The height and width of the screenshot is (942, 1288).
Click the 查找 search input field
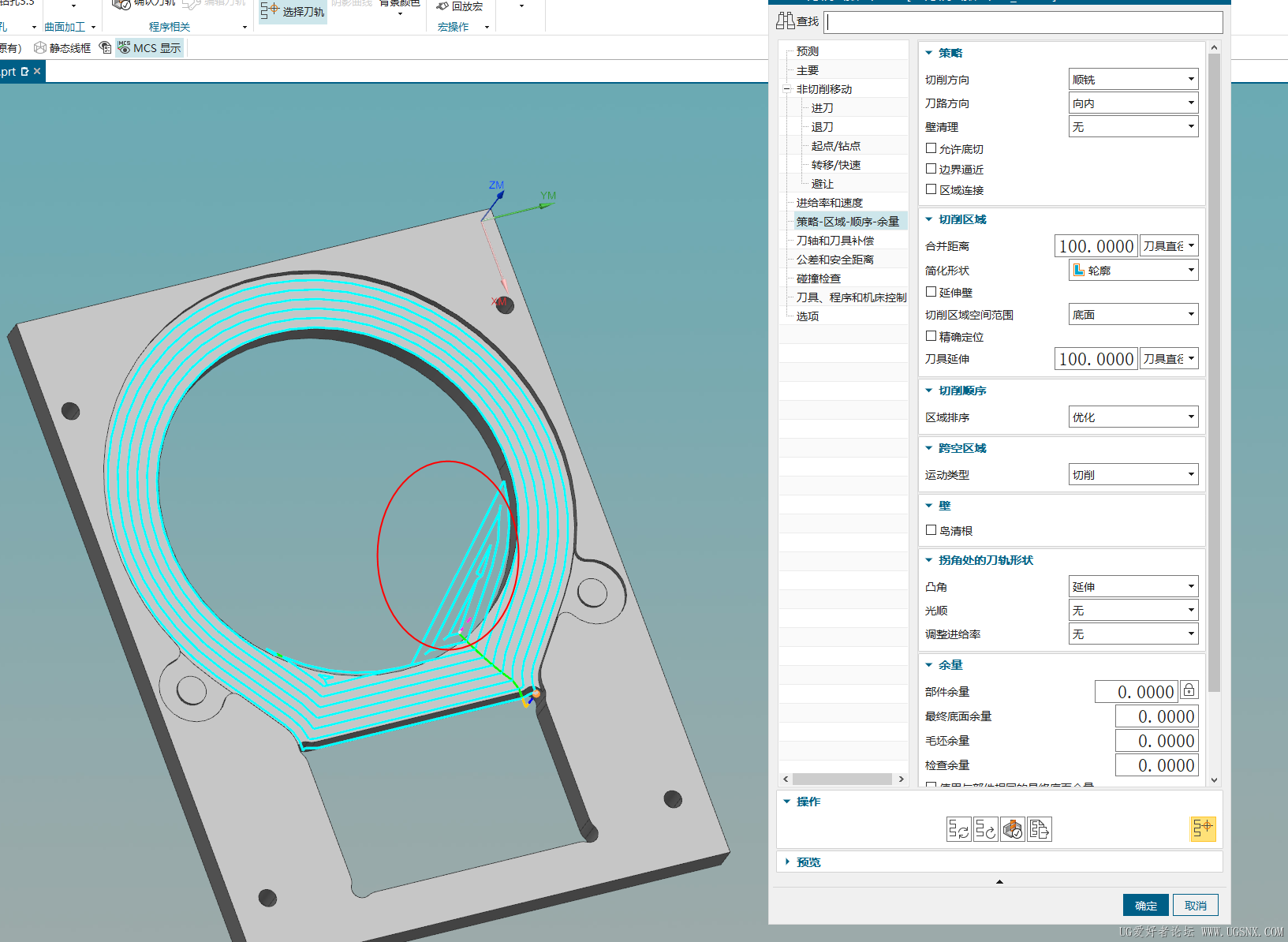tap(1023, 22)
